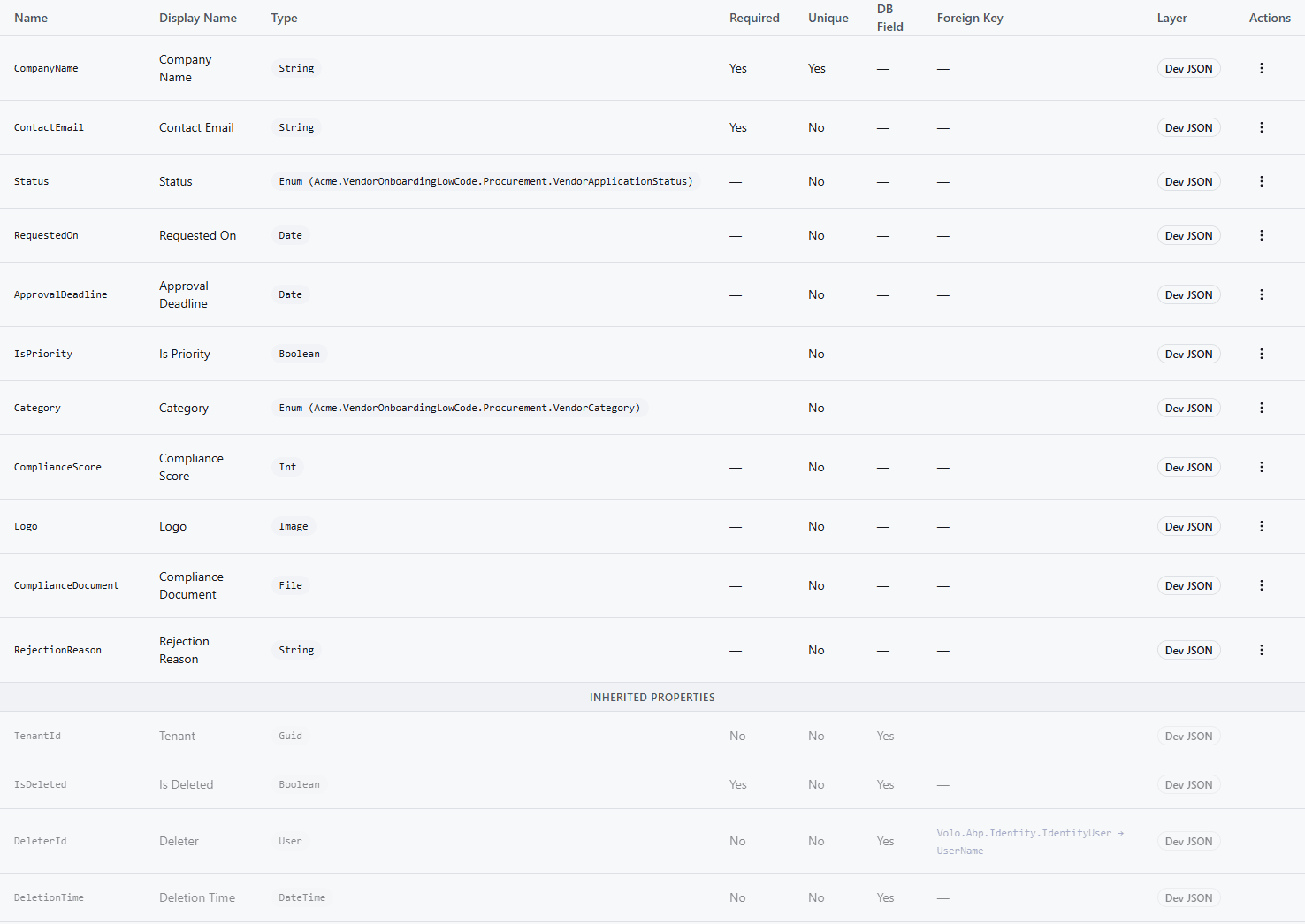This screenshot has width=1305, height=924.
Task: Open actions menu for Category row
Action: pos(1262,408)
